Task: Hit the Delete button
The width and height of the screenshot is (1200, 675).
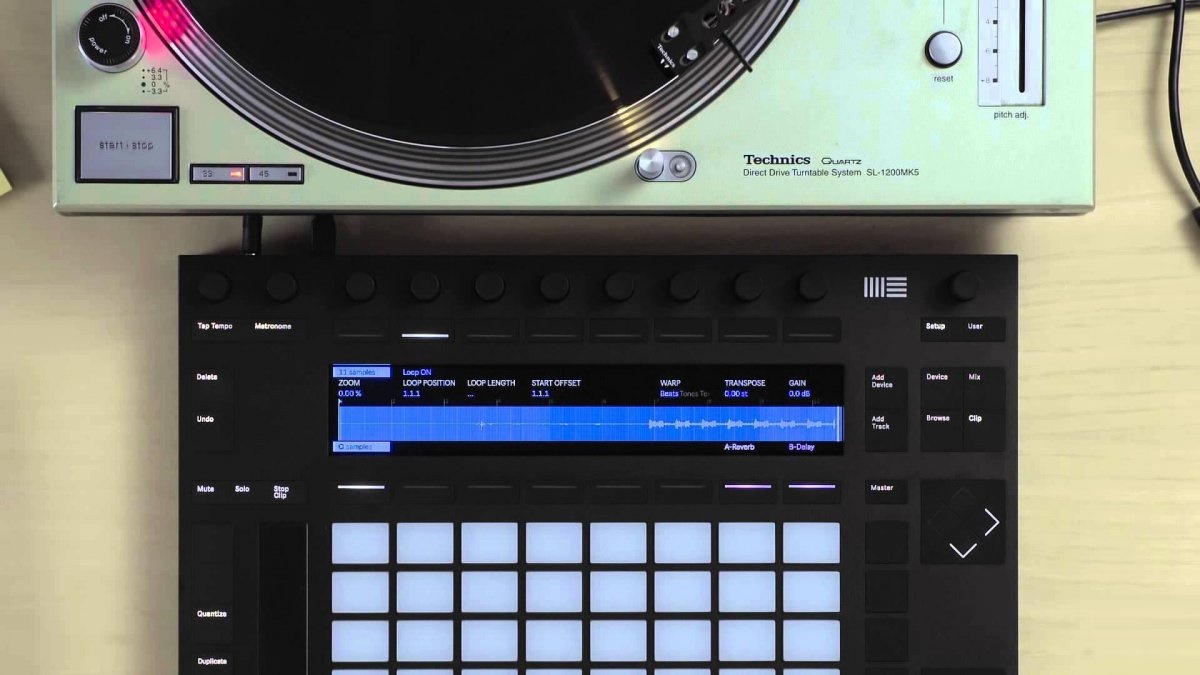Action: tap(207, 377)
